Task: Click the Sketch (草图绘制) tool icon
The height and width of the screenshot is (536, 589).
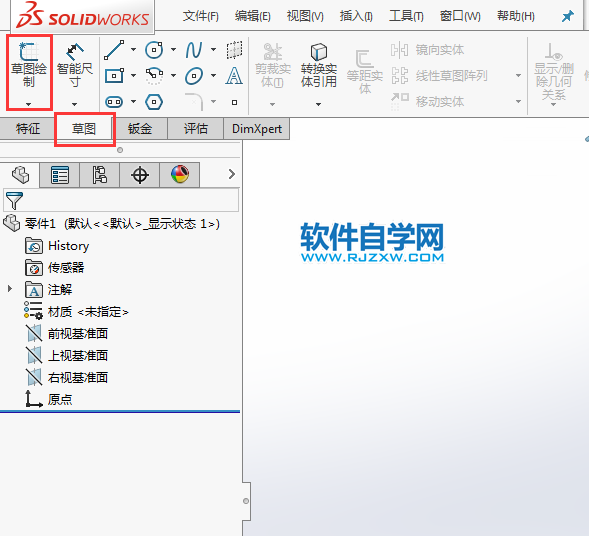Action: pos(29,51)
